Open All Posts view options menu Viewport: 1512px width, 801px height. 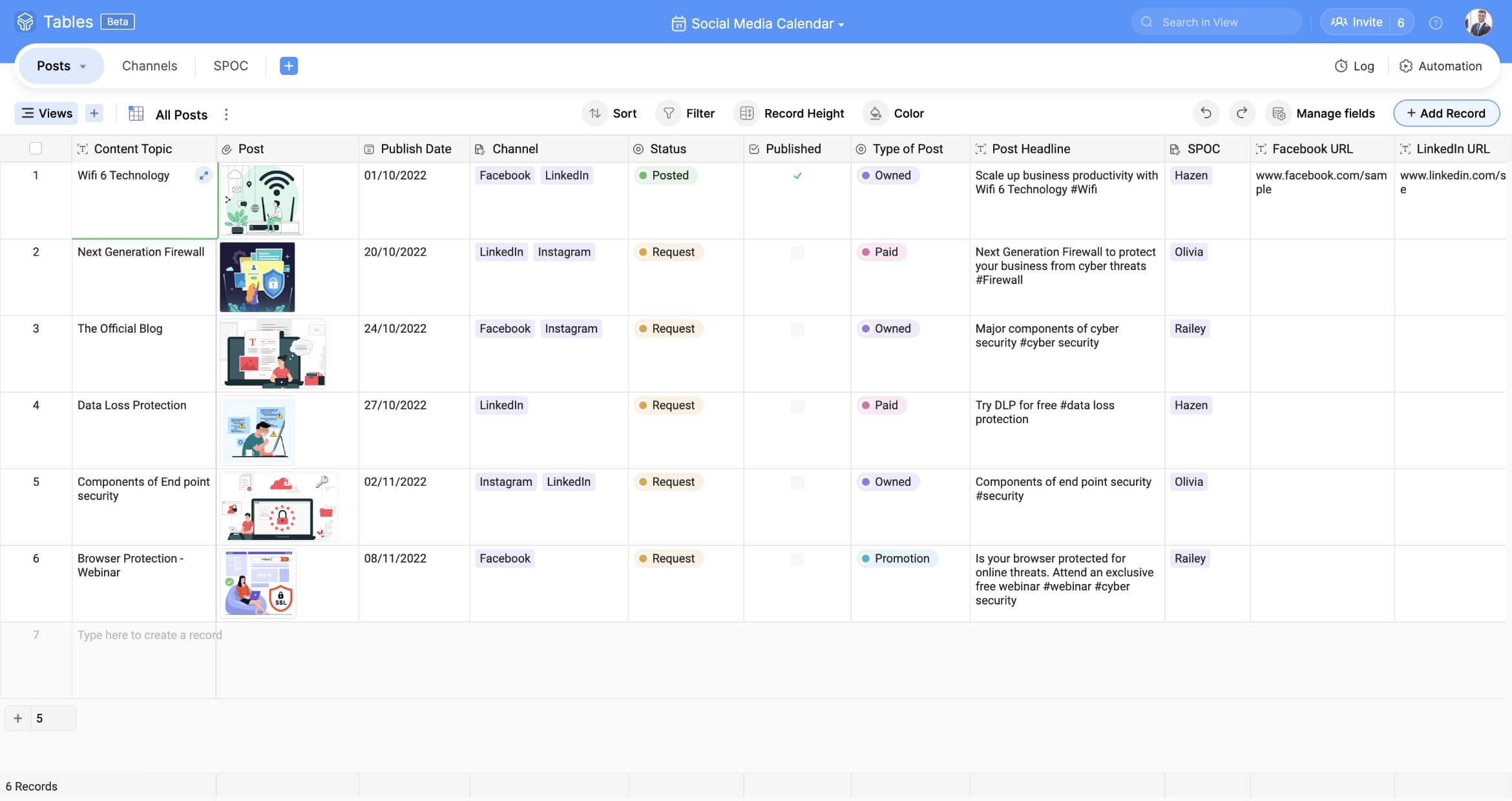[x=226, y=114]
